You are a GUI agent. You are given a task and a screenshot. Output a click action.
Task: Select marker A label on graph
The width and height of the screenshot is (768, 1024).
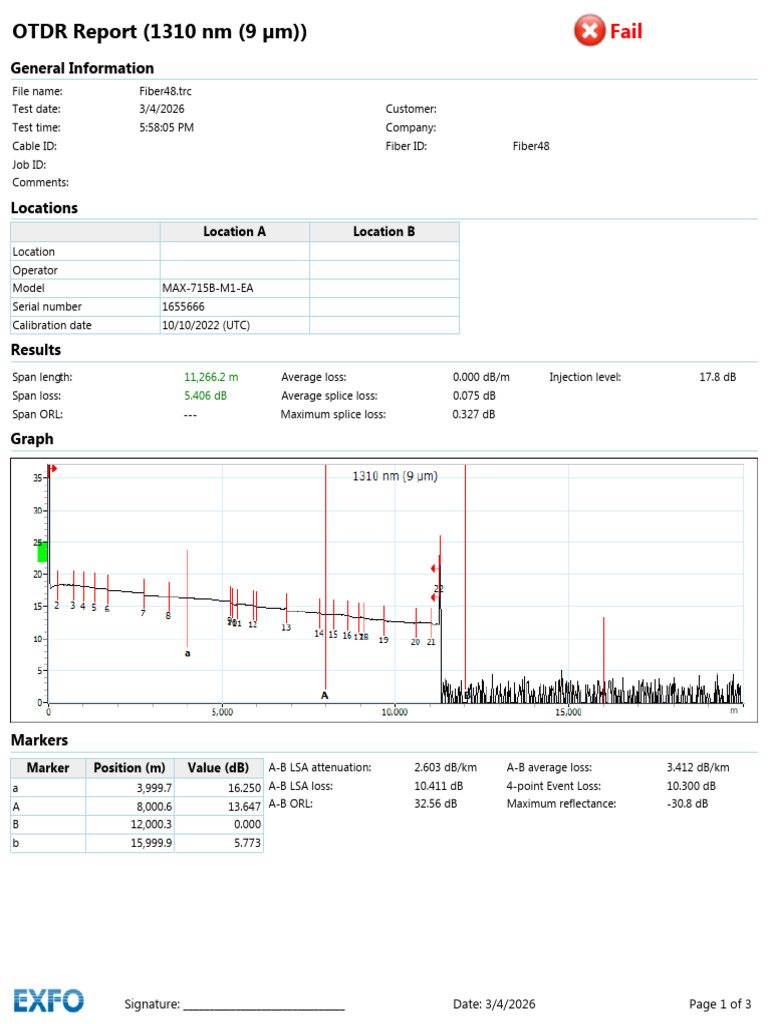[325, 696]
